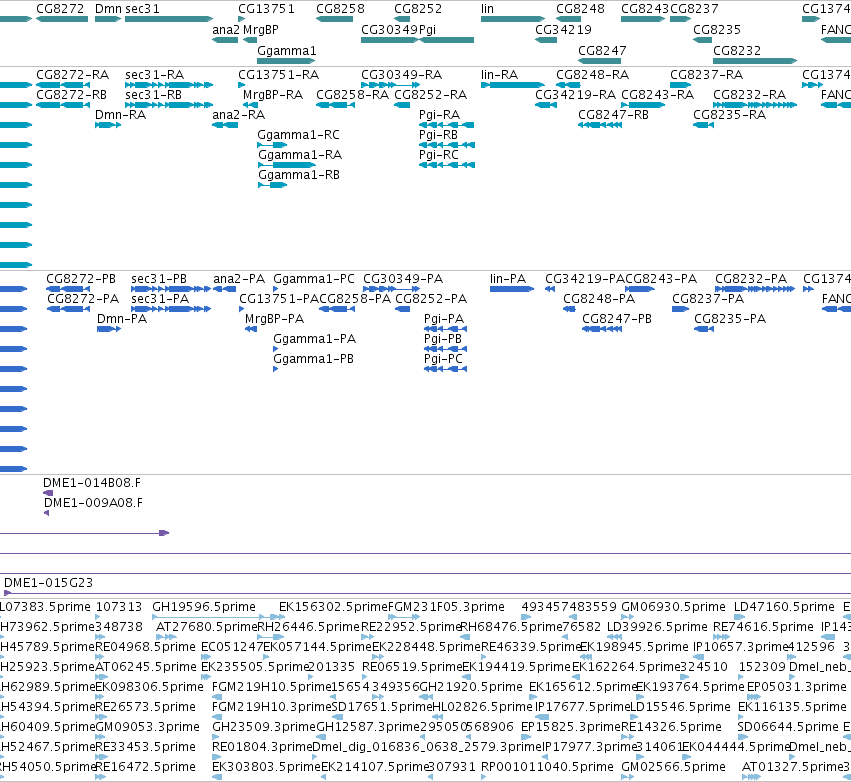Screen dimensions: 851x782
Task: Open the CG8247 gene feature
Action: 600,60
